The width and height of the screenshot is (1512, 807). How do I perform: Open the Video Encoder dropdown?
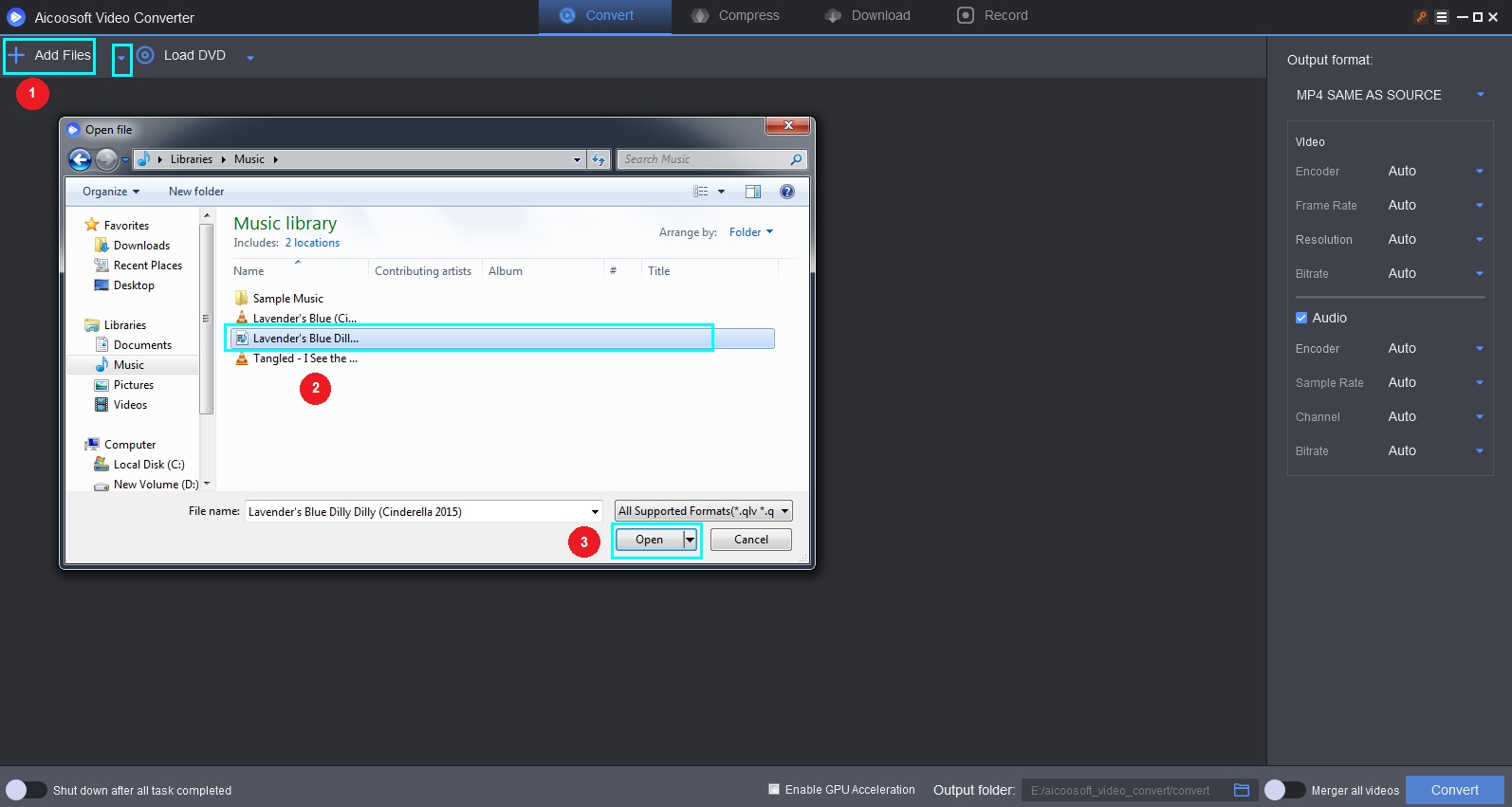pyautogui.click(x=1436, y=172)
